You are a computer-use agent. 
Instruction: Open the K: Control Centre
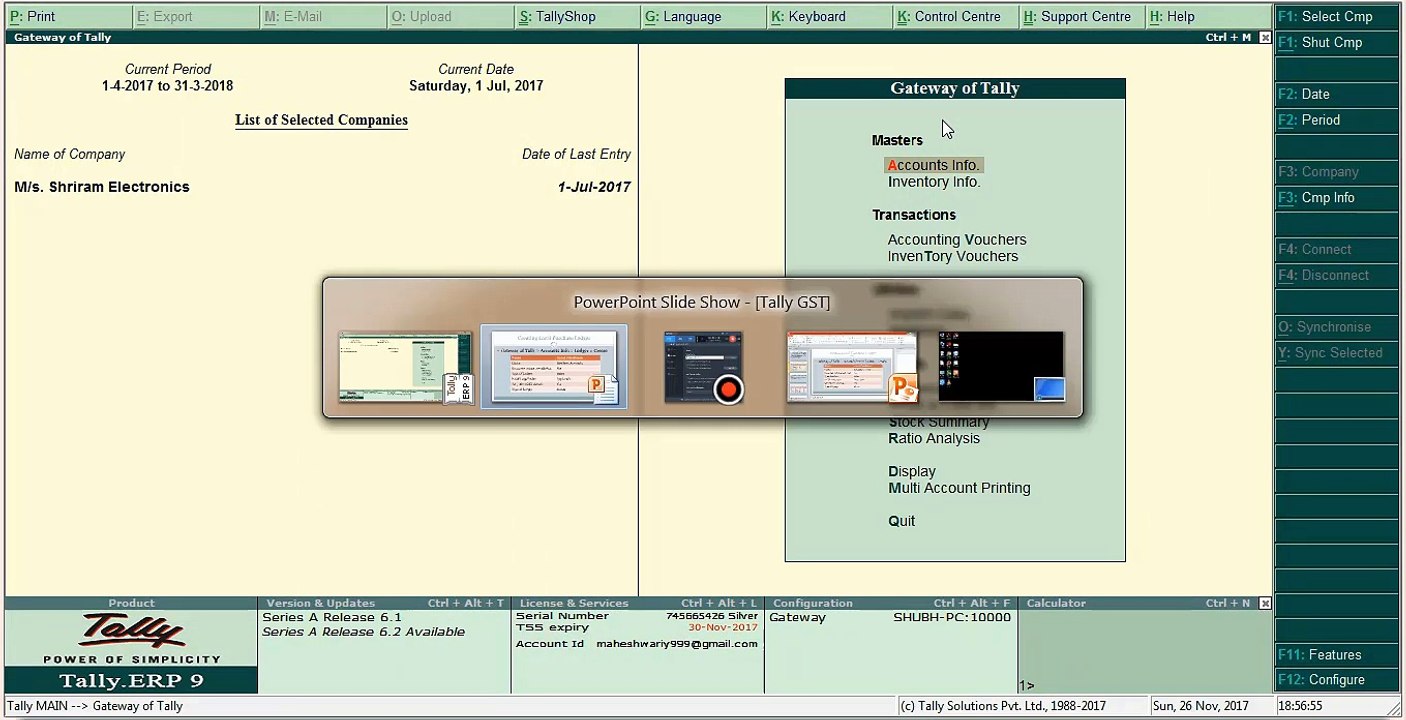[x=958, y=16]
